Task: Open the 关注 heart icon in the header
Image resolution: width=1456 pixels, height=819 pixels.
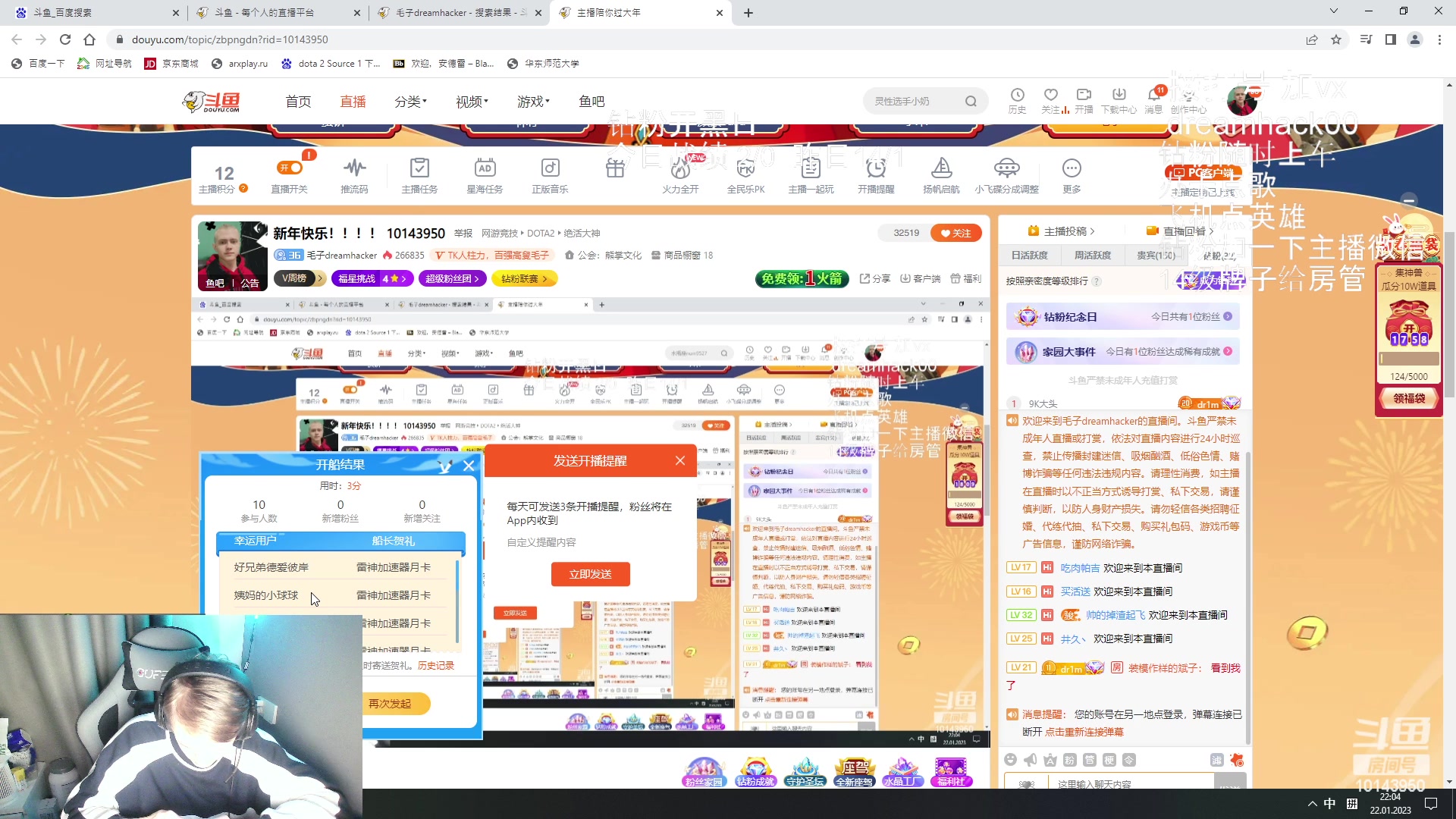Action: click(1050, 95)
